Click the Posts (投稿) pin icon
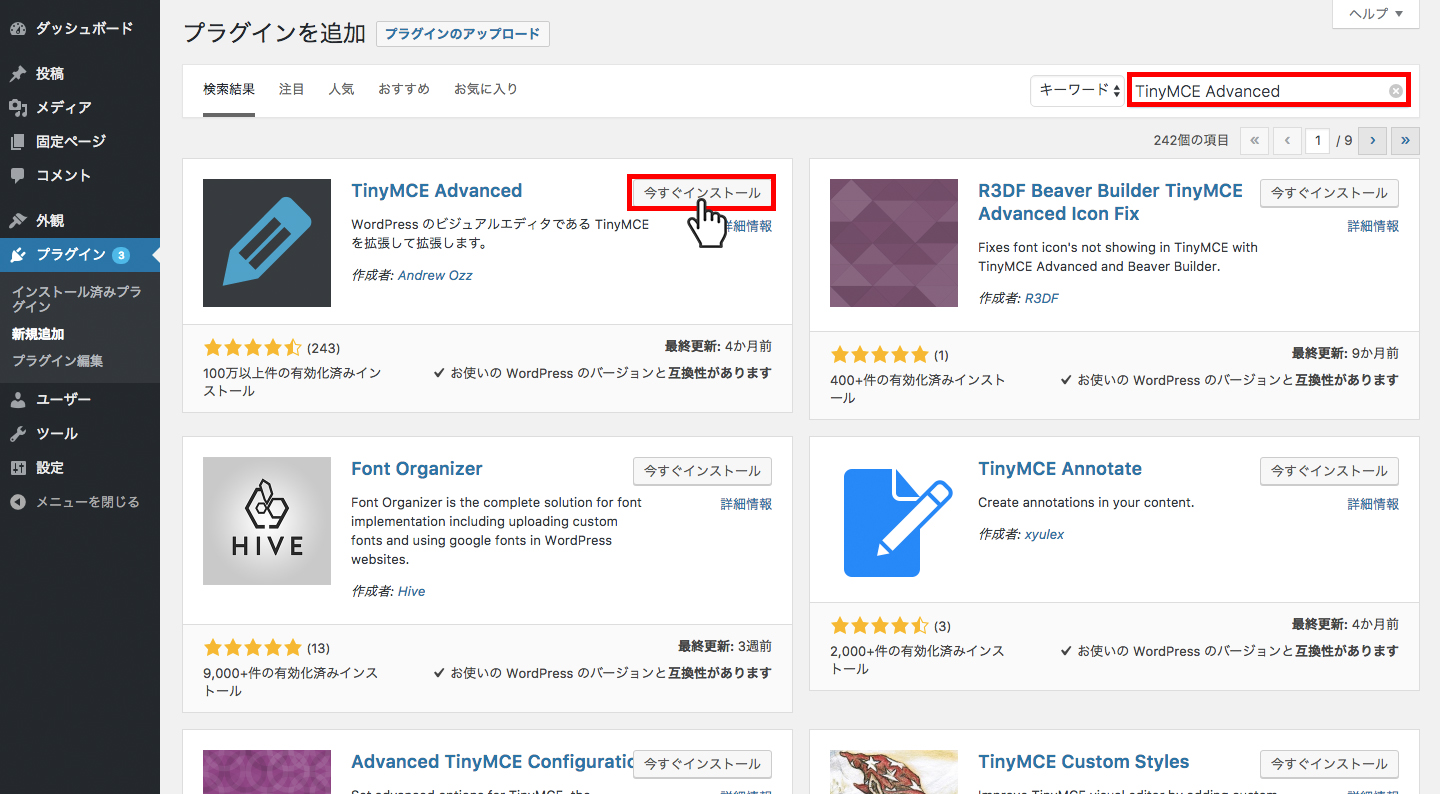Screen dimensions: 1440x794 (x=18, y=74)
